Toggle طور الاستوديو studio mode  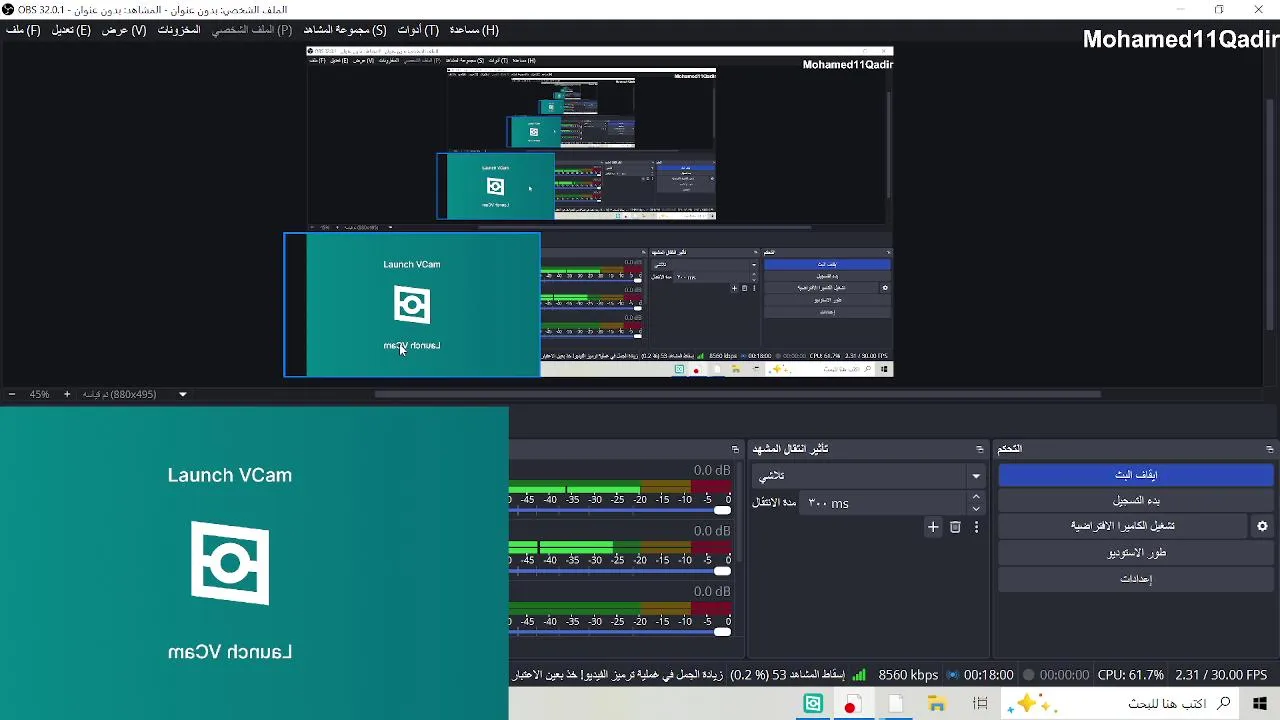coord(1136,552)
